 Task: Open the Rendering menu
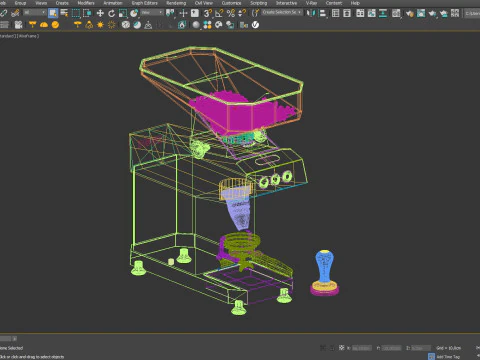pyautogui.click(x=176, y=3)
